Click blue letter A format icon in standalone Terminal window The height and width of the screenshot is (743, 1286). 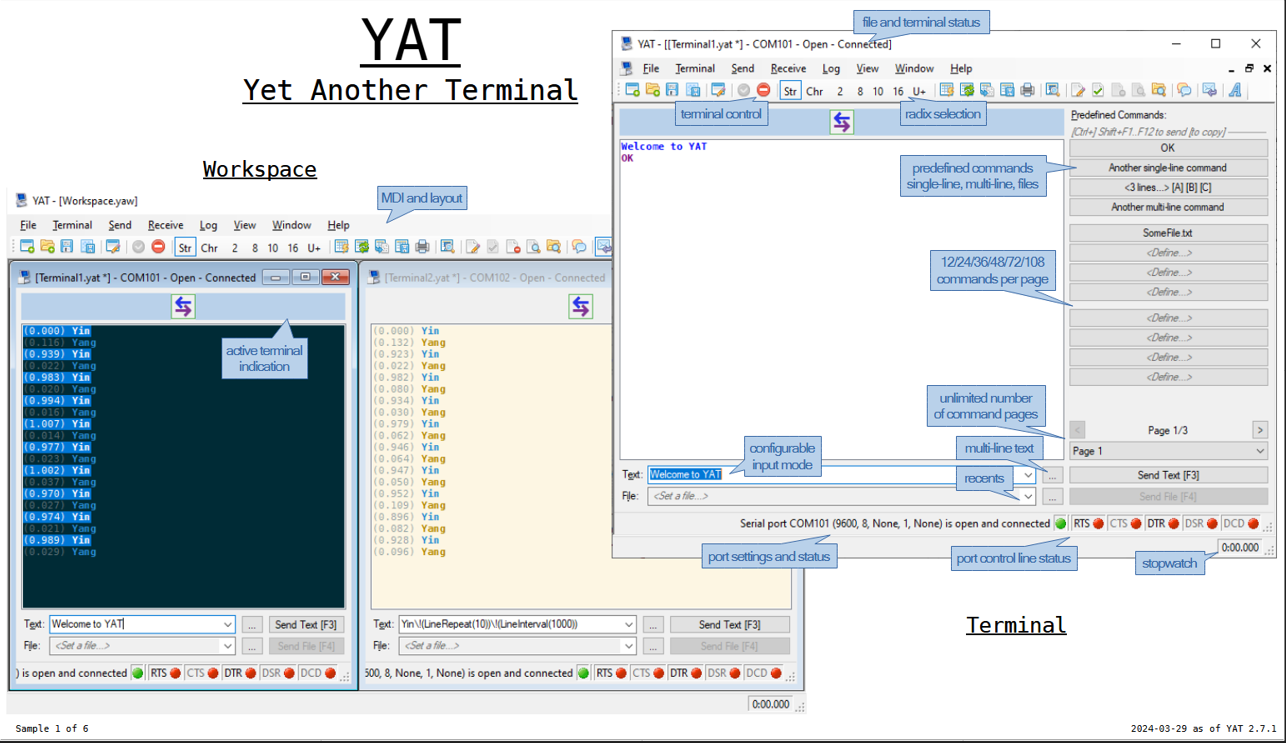point(1236,91)
